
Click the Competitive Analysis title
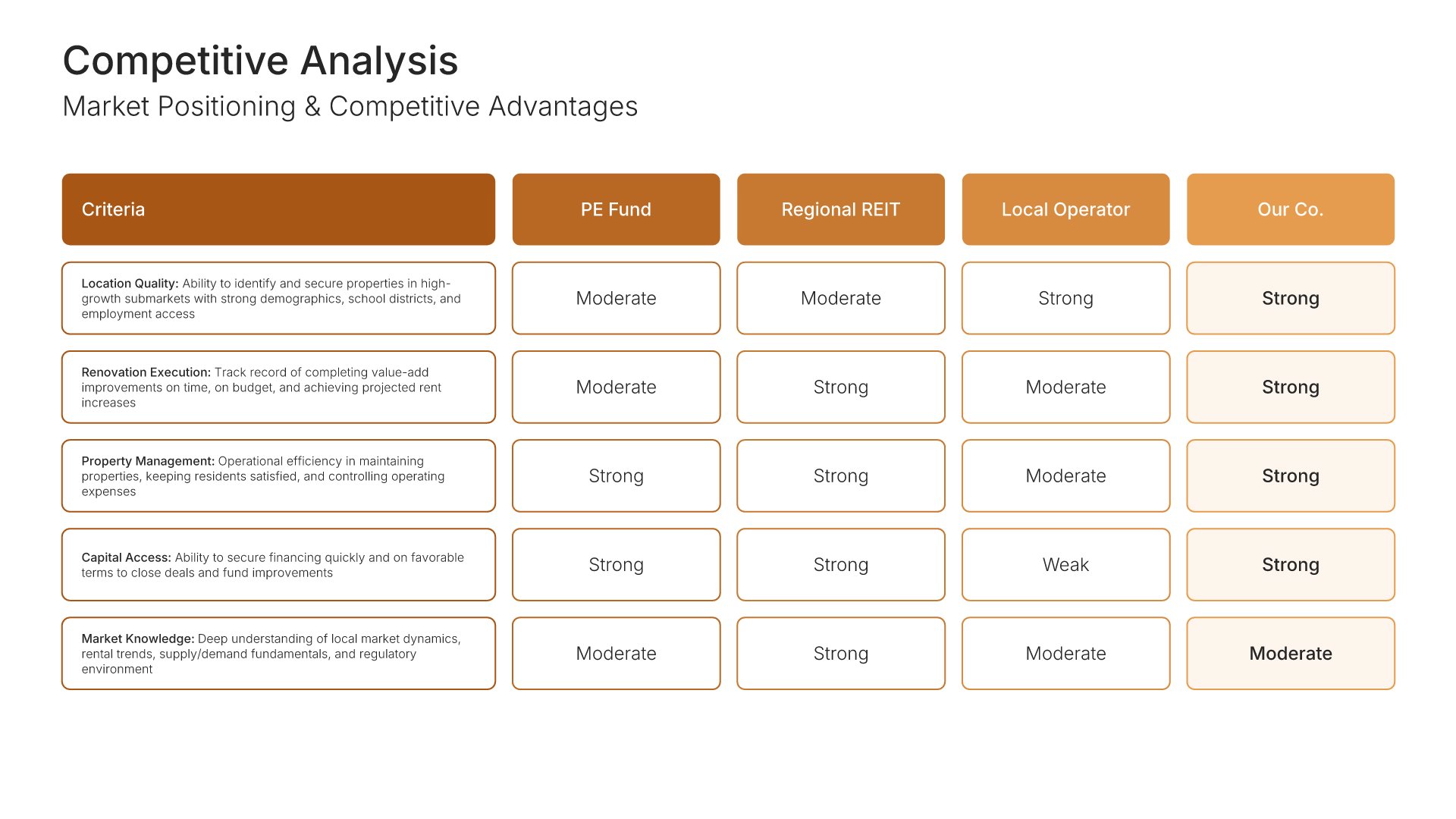coord(260,61)
